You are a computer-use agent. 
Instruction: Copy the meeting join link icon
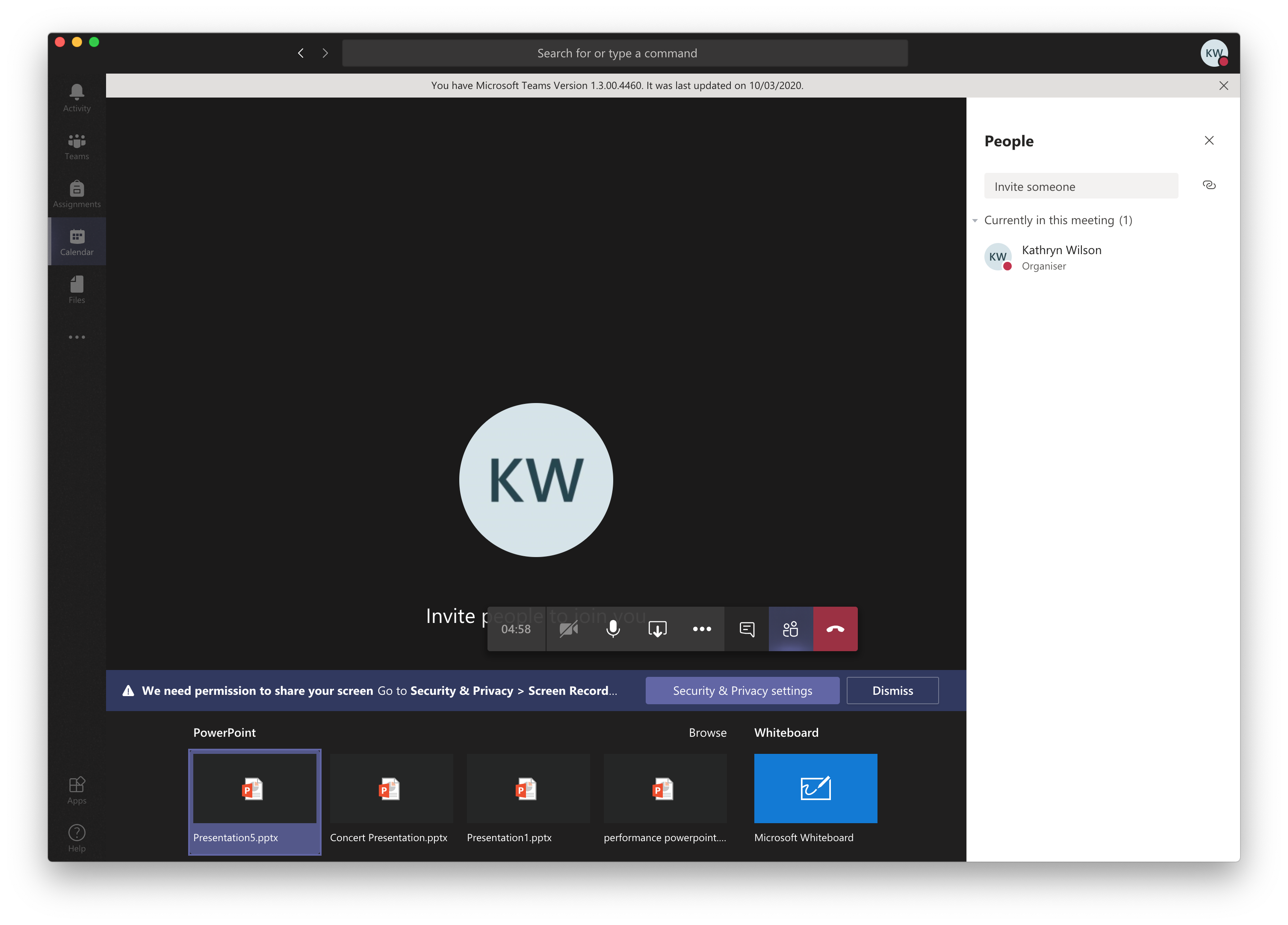coord(1209,185)
